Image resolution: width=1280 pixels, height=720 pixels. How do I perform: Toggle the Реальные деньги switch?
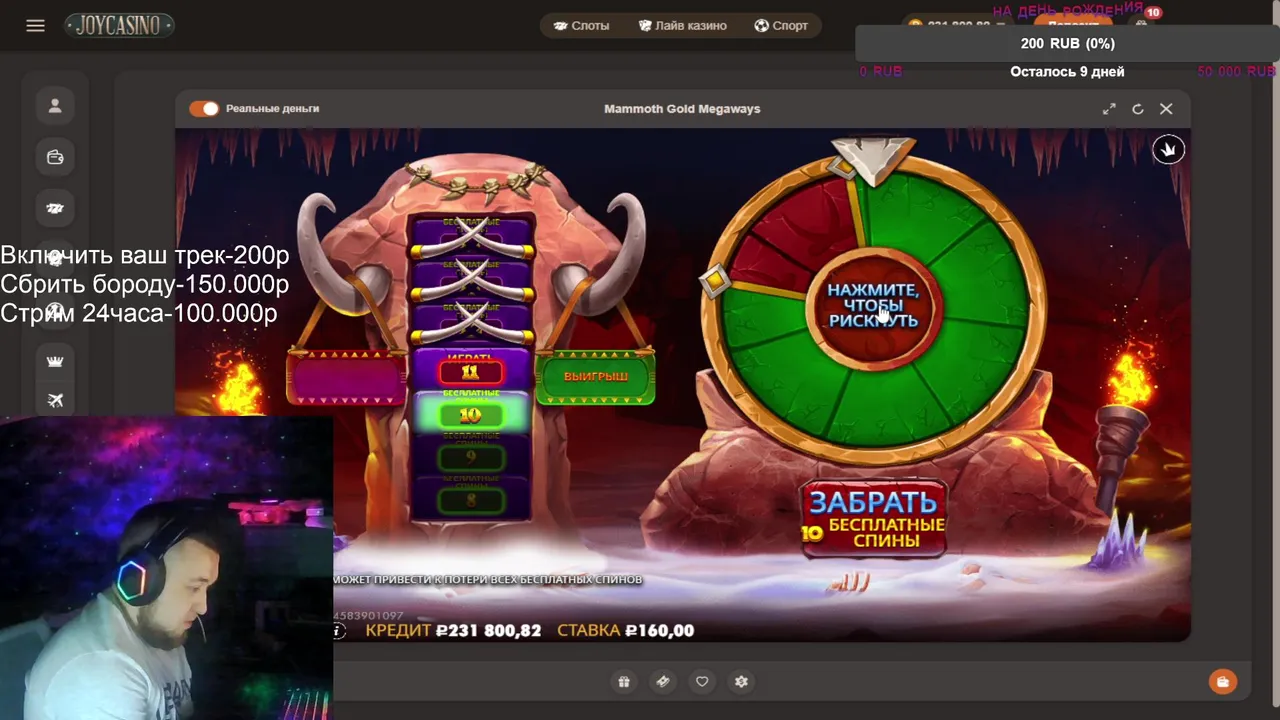(x=204, y=108)
